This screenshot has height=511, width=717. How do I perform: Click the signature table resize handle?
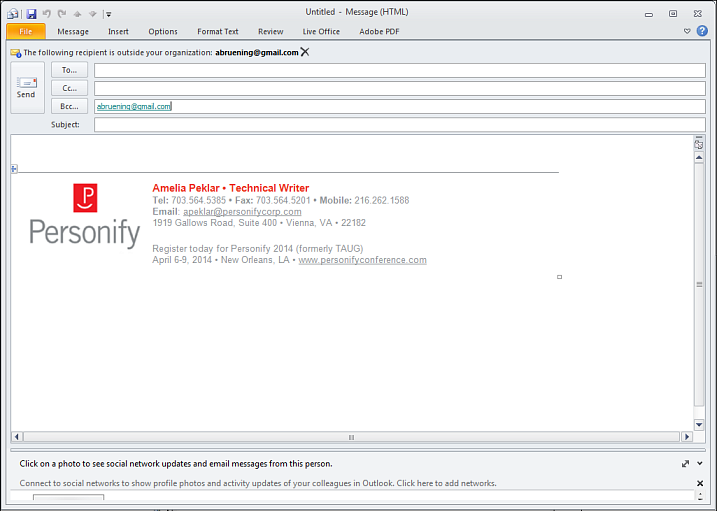pyautogui.click(x=559, y=277)
